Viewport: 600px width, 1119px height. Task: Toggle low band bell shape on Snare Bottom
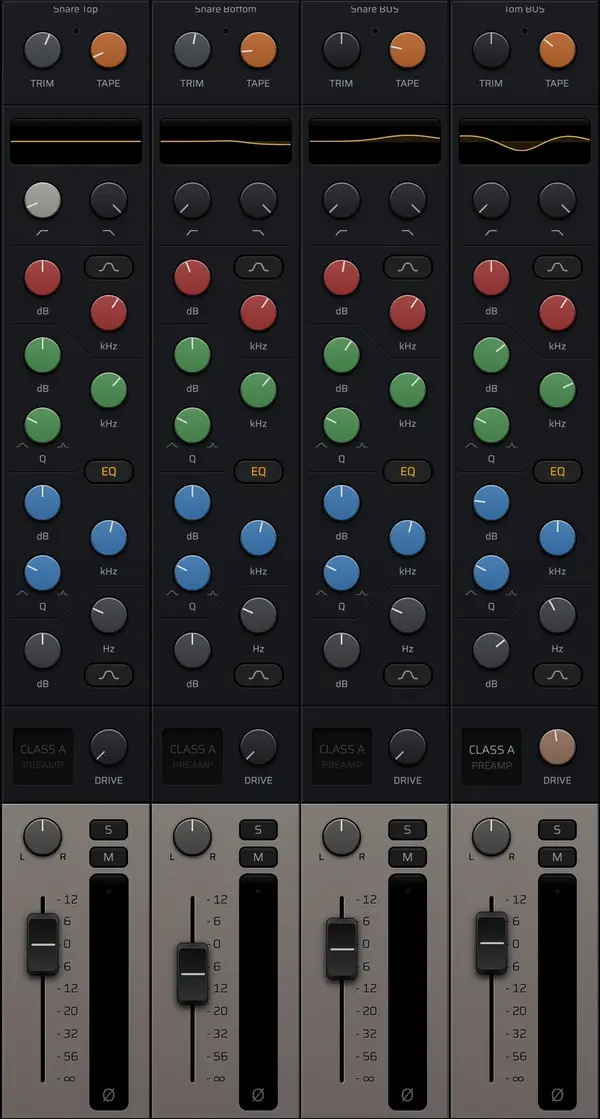point(258,674)
